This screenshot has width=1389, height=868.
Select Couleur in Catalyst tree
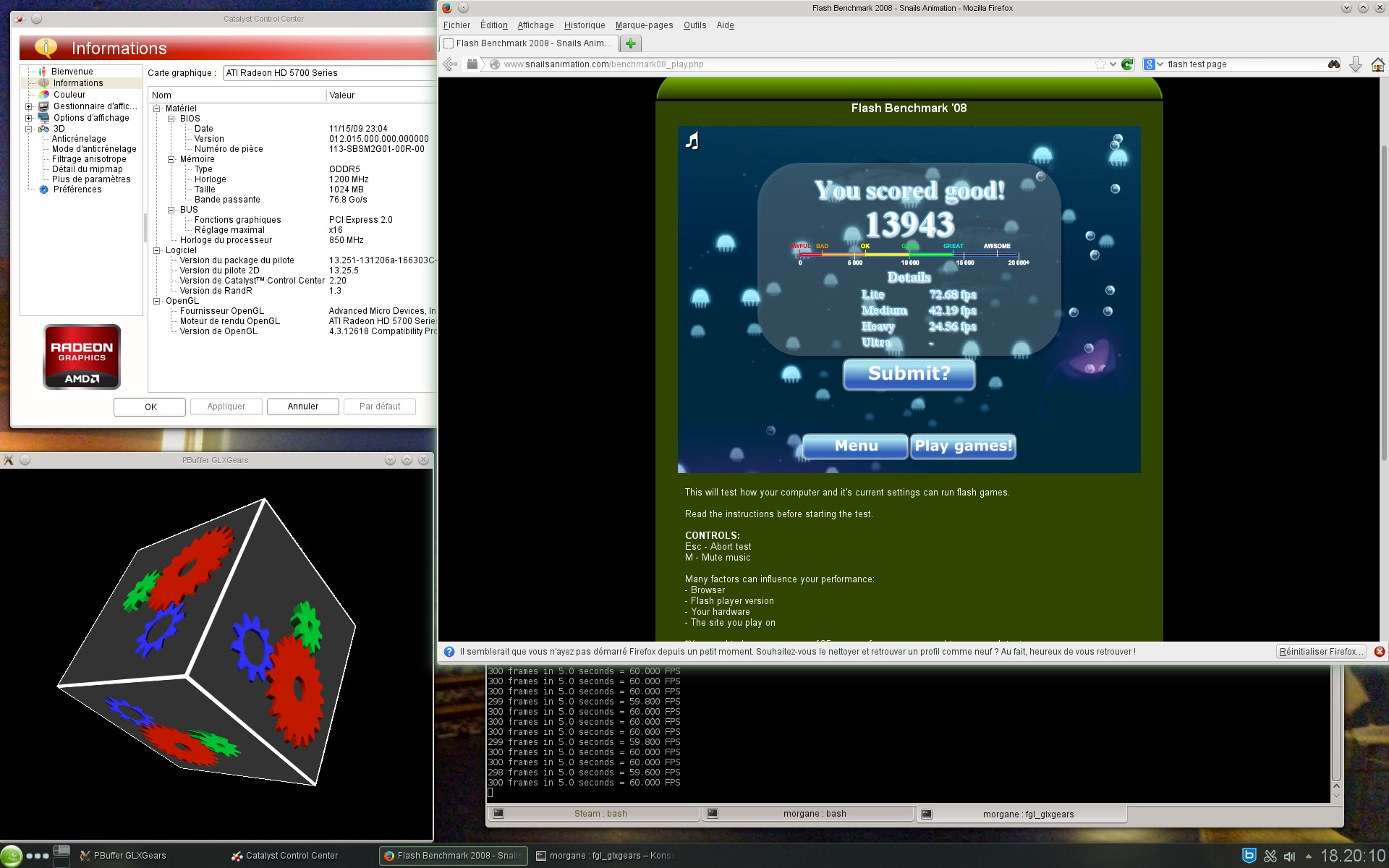click(69, 95)
